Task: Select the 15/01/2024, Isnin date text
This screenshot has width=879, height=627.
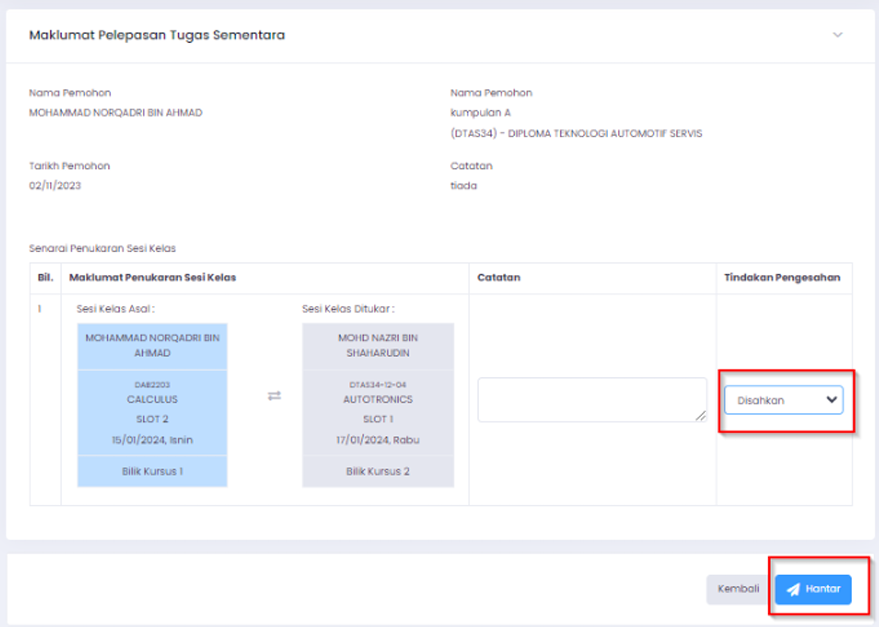Action: (152, 439)
